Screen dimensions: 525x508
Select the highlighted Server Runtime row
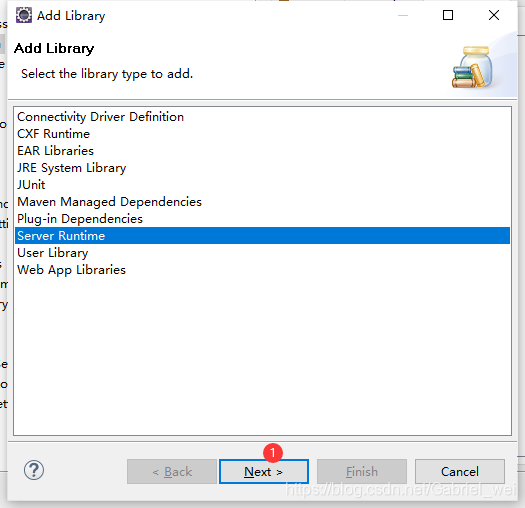262,236
